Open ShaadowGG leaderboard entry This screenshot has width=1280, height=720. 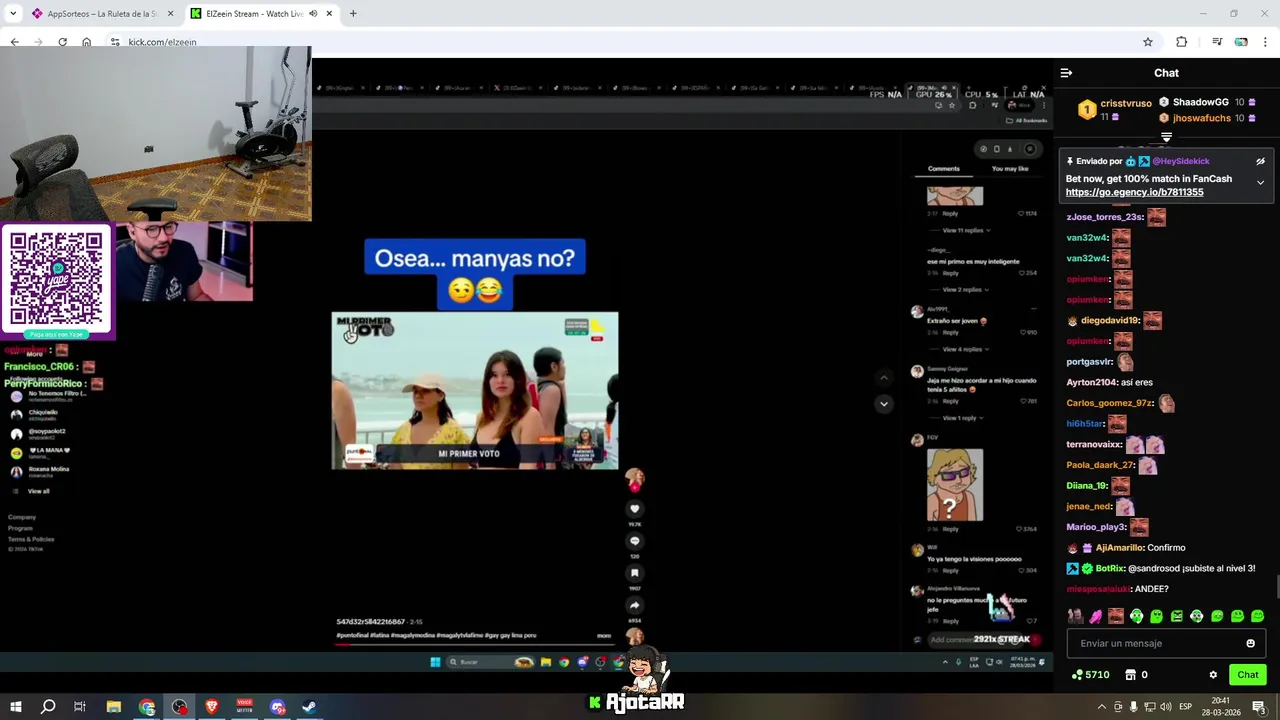(x=1200, y=102)
